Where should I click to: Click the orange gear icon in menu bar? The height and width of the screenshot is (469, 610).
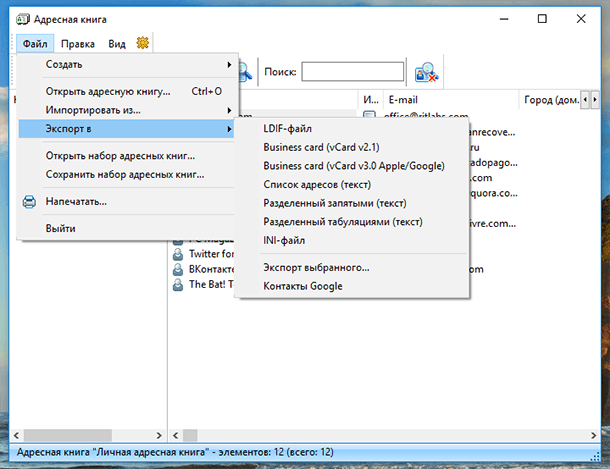pos(142,43)
